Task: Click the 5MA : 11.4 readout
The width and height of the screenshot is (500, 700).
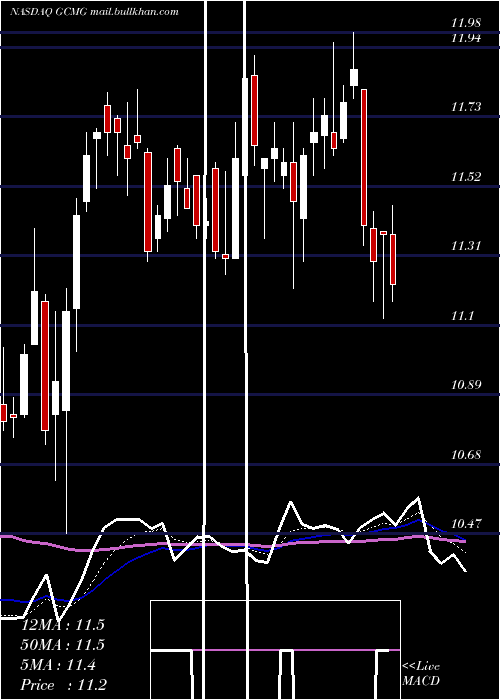Action: [x=58, y=665]
